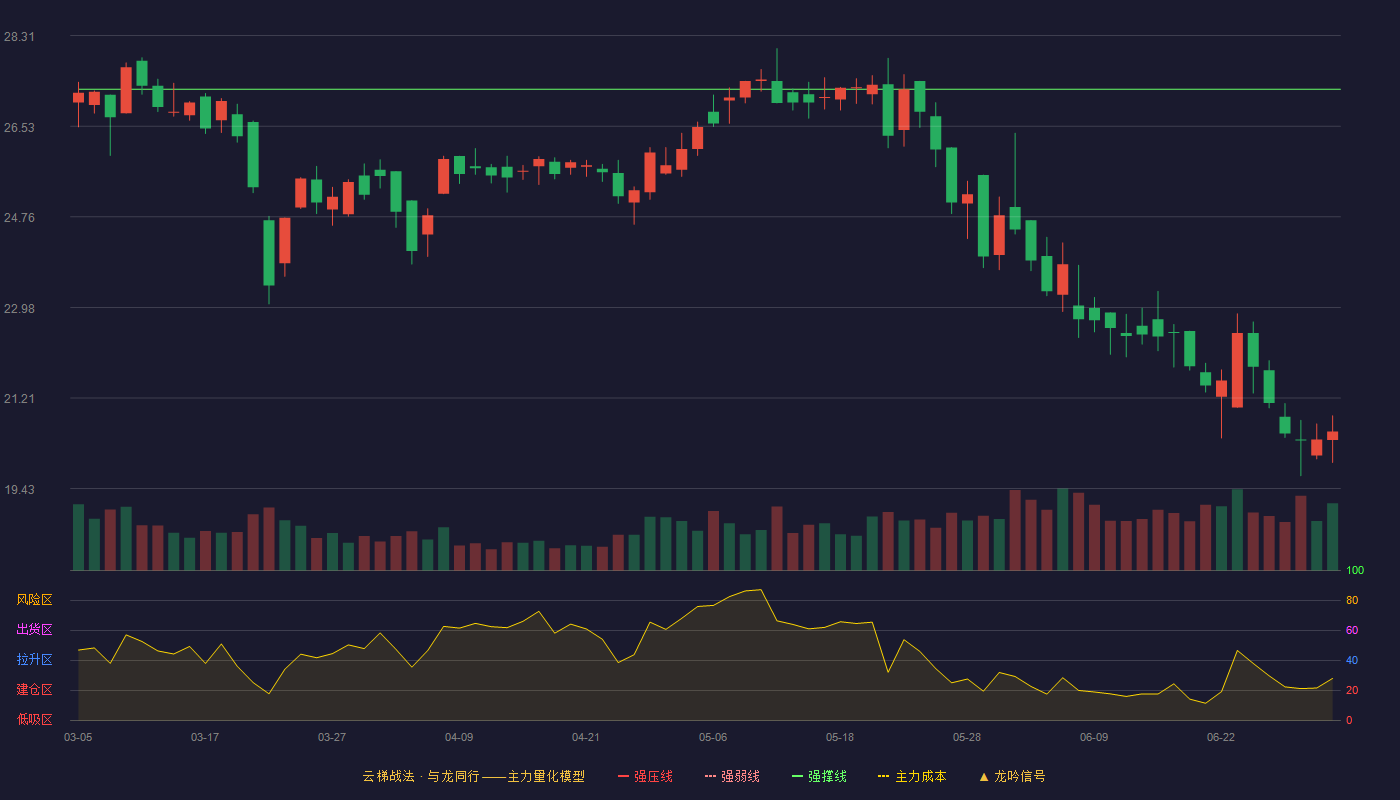Click the 05-28 date label
The height and width of the screenshot is (800, 1400).
[967, 737]
